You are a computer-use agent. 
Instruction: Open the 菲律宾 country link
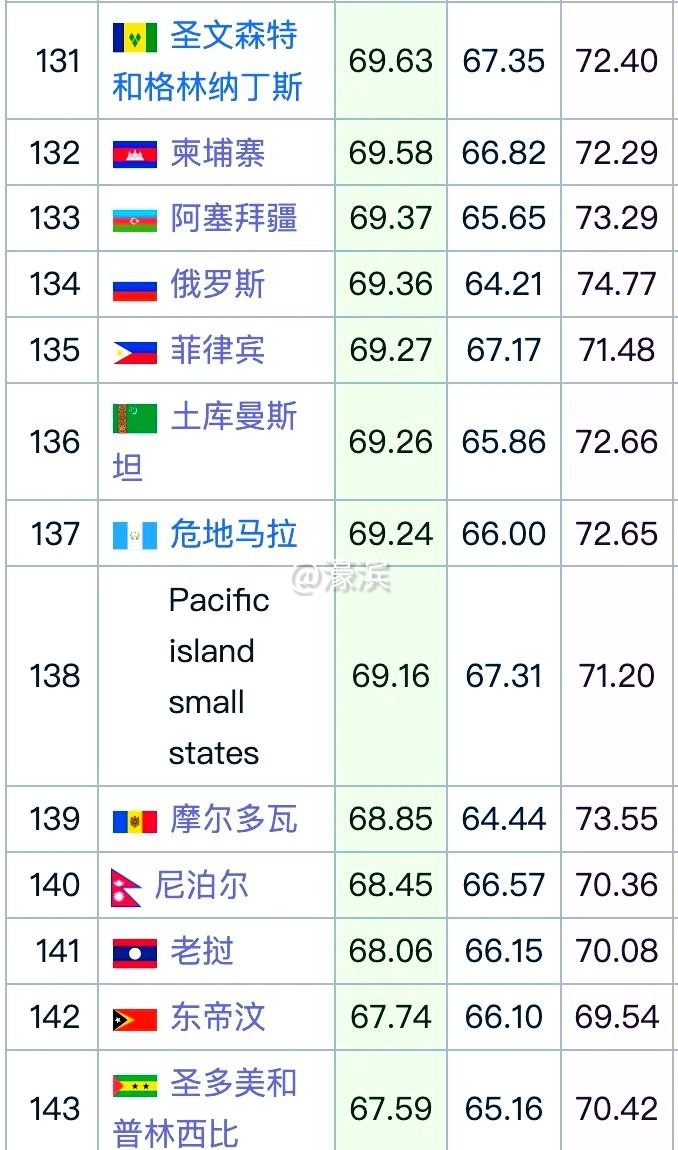(x=217, y=350)
